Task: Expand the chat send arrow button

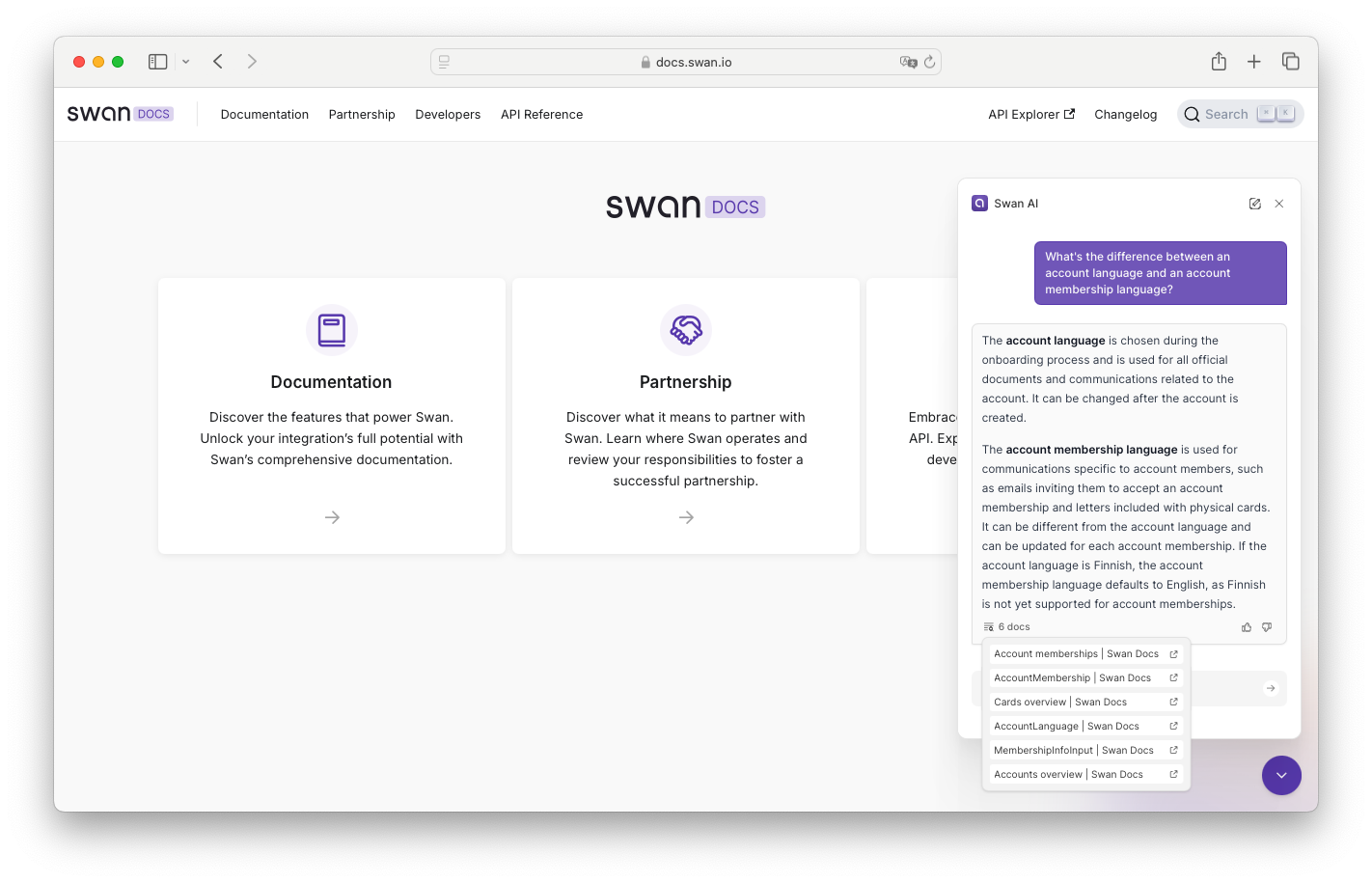Action: (x=1270, y=688)
